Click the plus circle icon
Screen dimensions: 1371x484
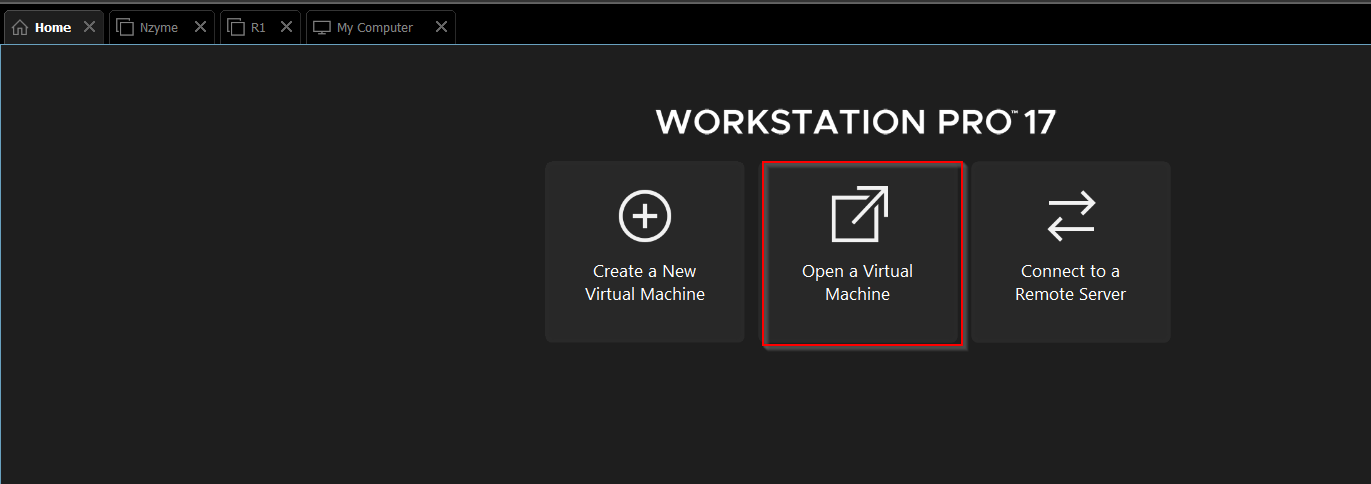click(x=644, y=216)
